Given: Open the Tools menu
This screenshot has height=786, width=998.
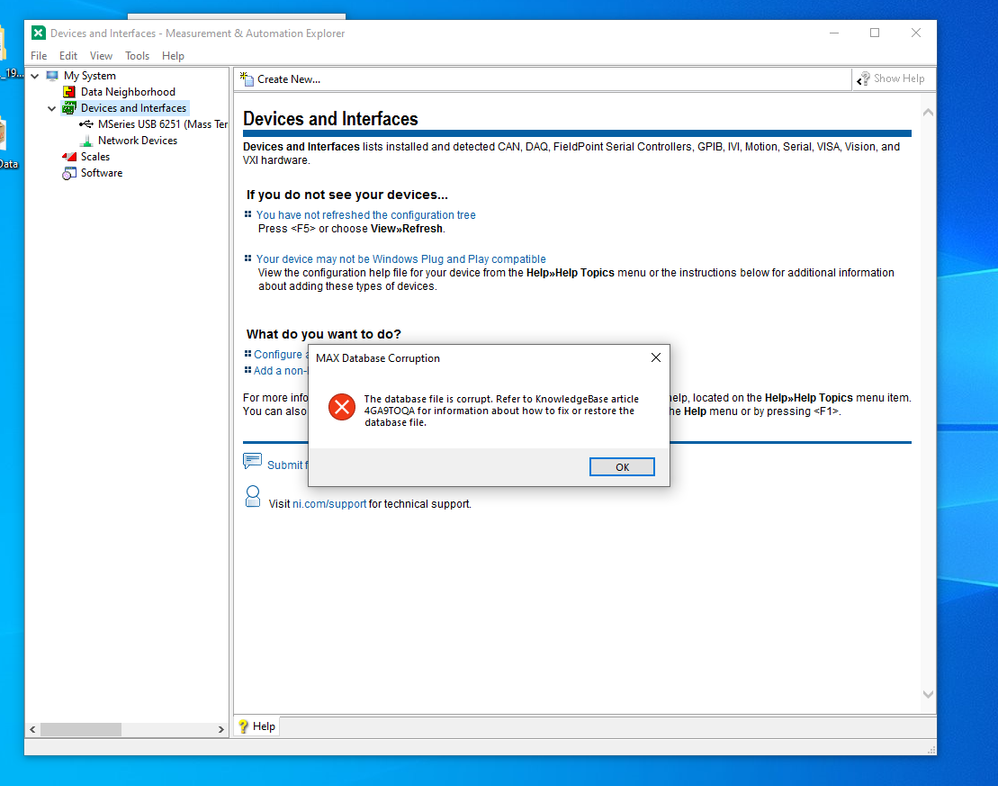Looking at the screenshot, I should [x=137, y=56].
